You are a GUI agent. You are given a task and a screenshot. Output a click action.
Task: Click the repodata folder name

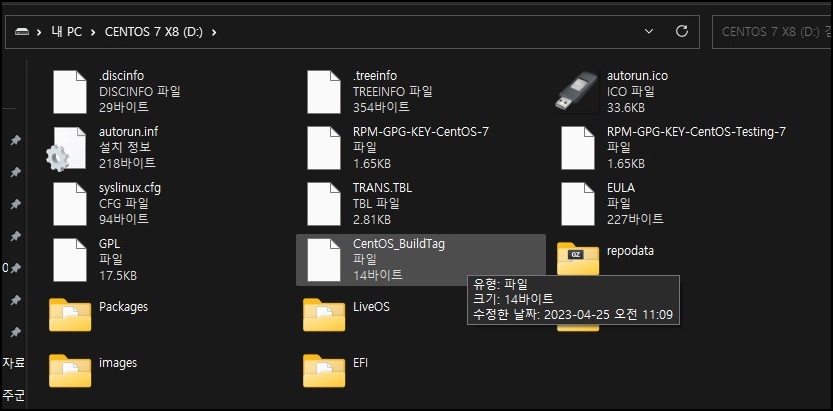tap(630, 251)
